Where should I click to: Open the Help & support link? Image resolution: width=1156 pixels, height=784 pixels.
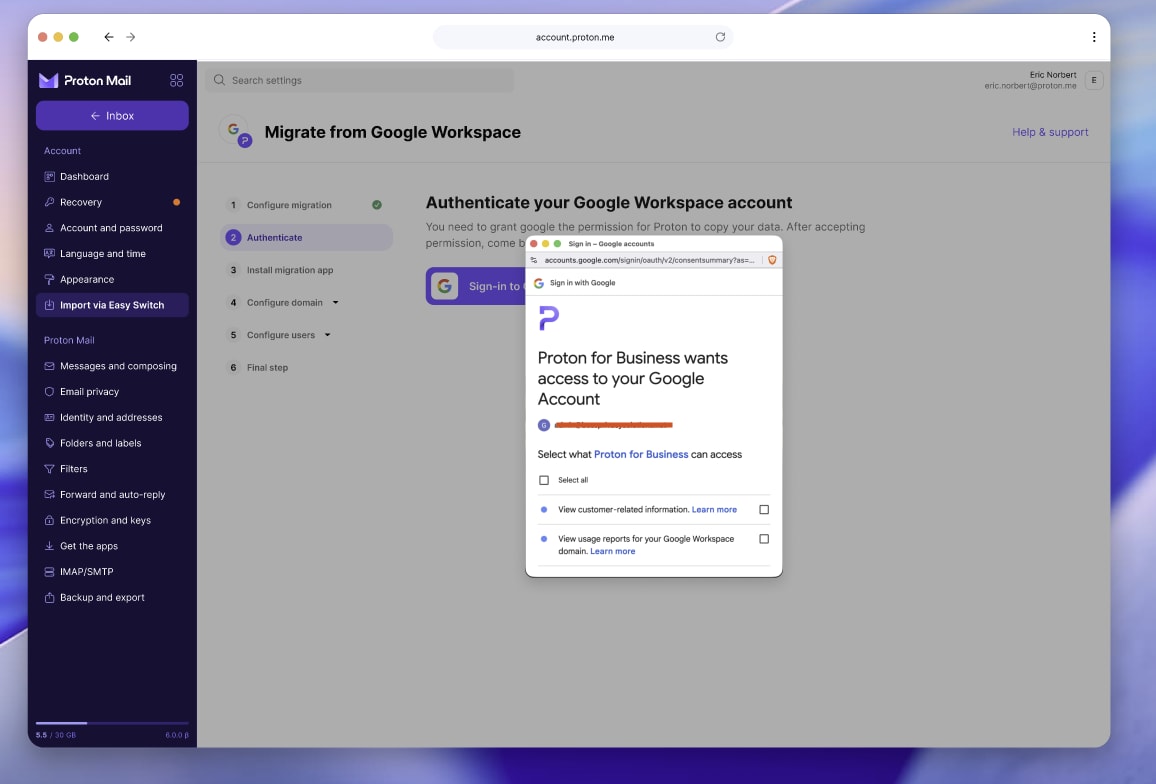[x=1050, y=132]
